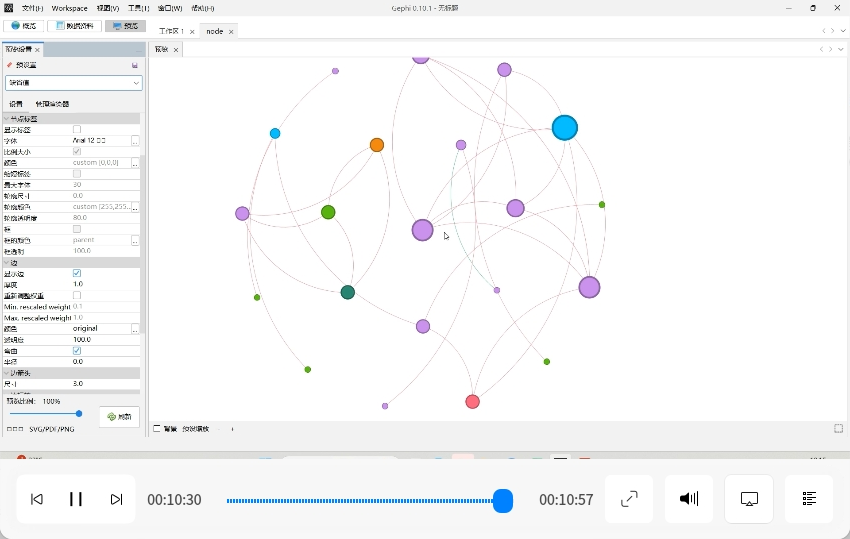The image size is (850, 539).
Task: Open the SVG/PDF/PNG export link
Action: coord(51,429)
